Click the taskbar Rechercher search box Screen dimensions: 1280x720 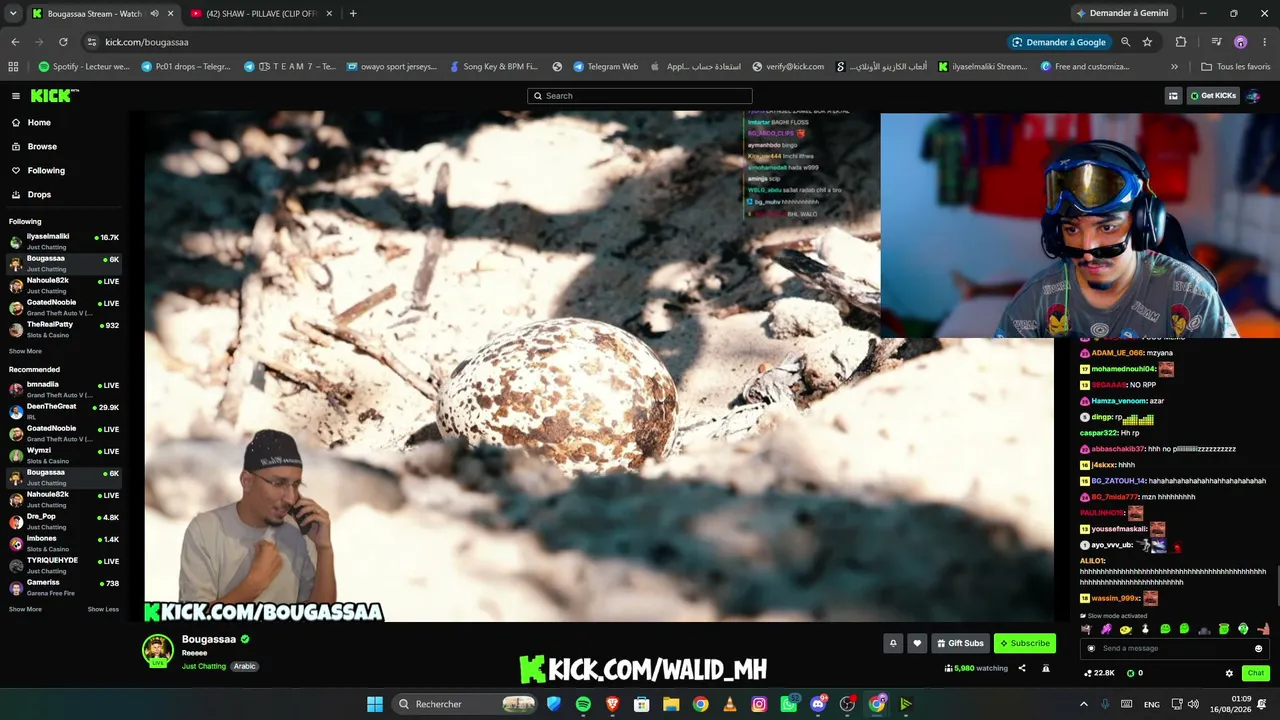(466, 704)
